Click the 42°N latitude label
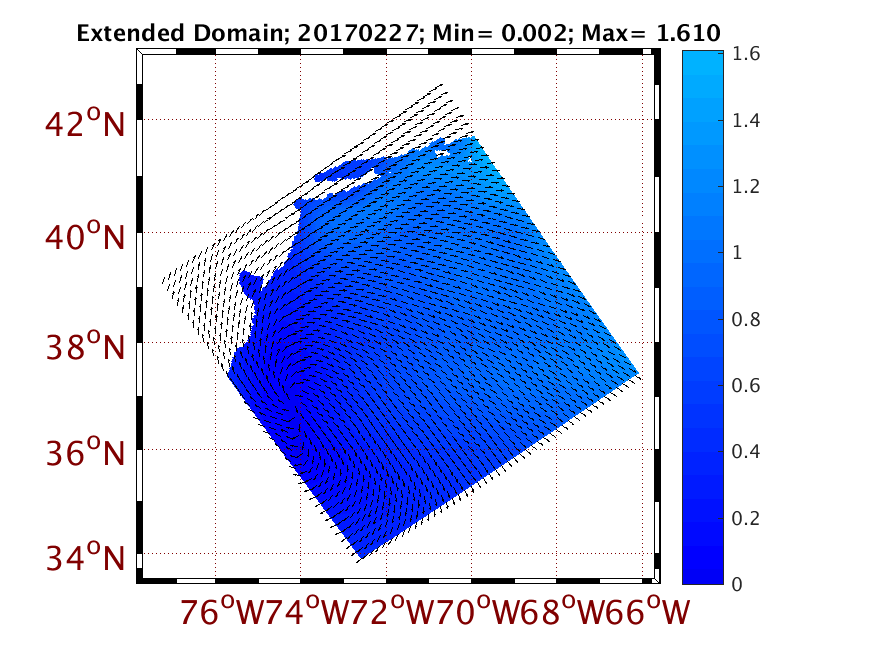 pos(84,124)
